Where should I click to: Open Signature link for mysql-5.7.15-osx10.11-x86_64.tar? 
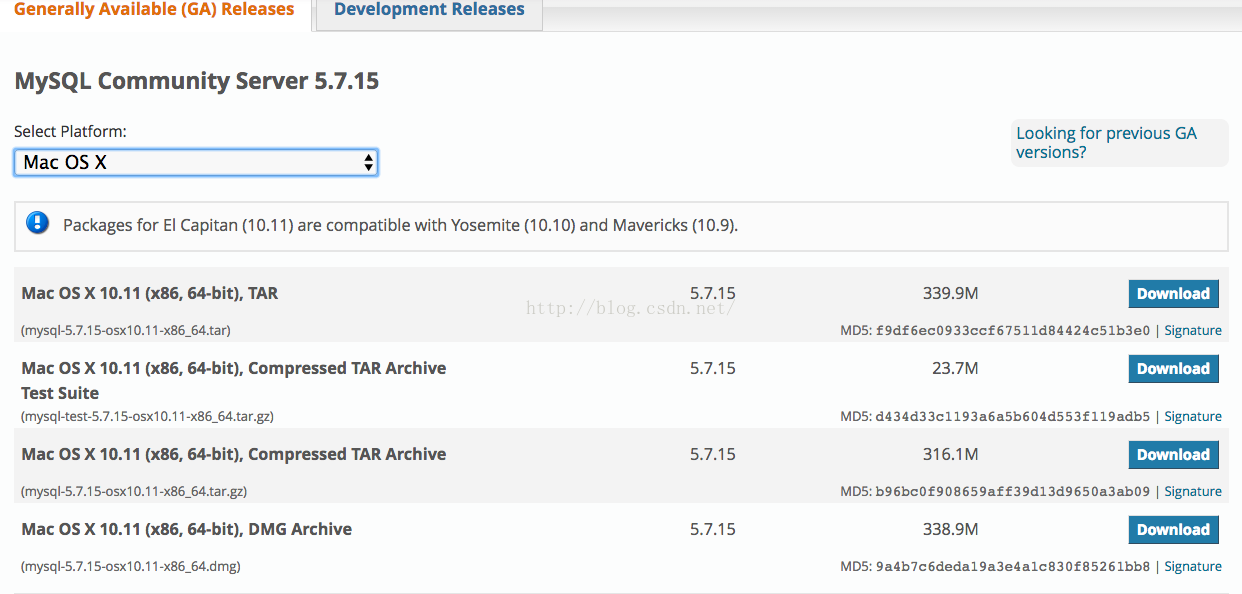[1193, 330]
